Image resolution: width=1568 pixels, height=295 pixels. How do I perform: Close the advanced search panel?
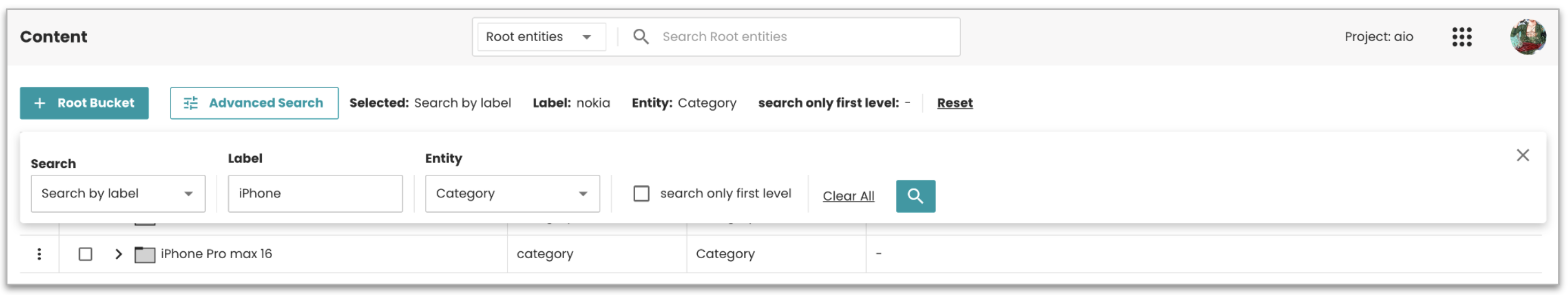click(1523, 155)
